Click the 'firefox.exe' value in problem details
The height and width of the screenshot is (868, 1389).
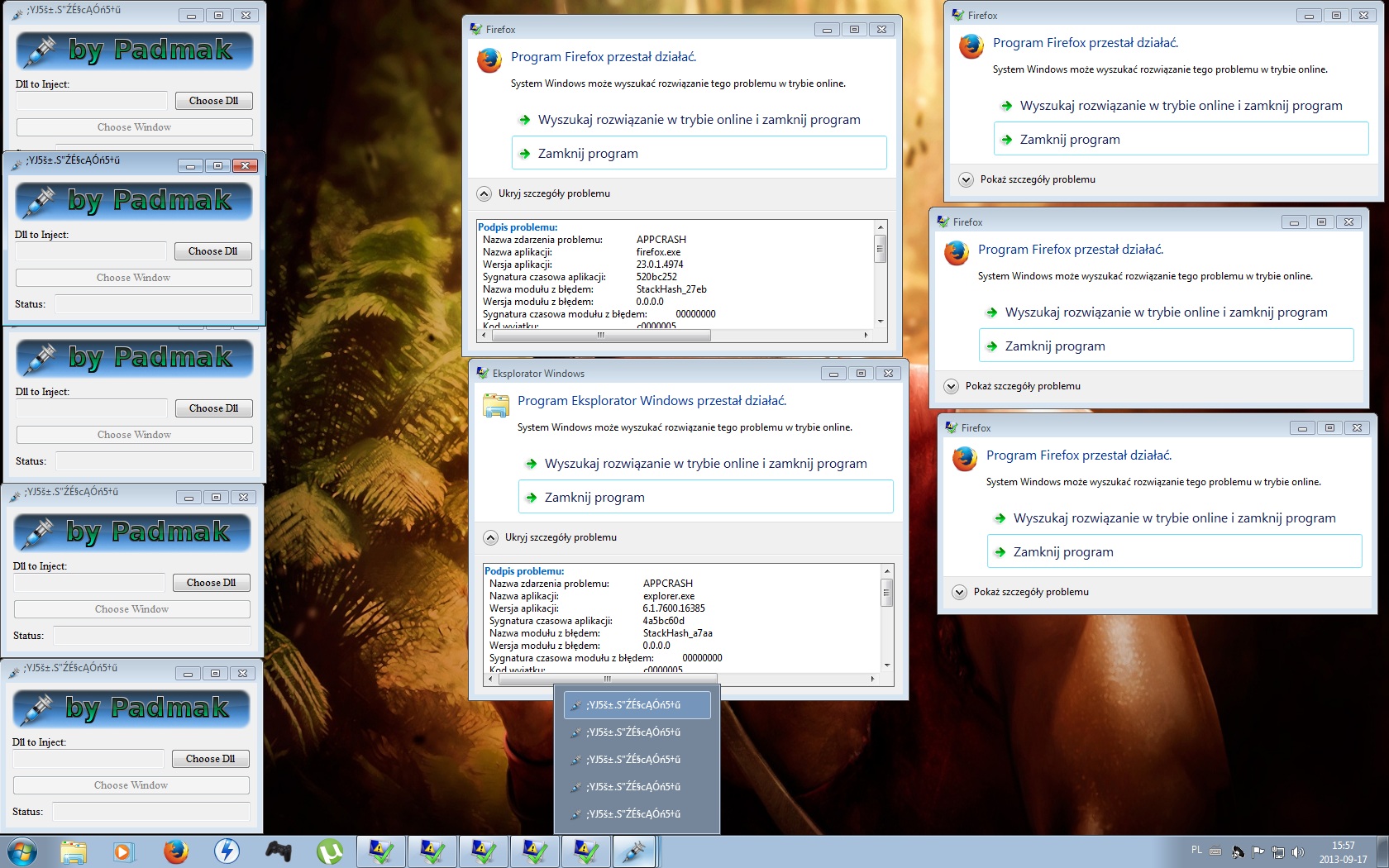click(x=659, y=252)
